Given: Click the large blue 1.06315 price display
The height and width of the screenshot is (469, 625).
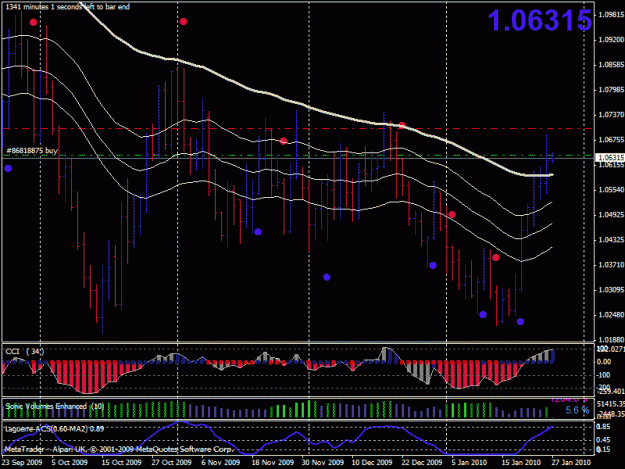Looking at the screenshot, I should click(540, 21).
